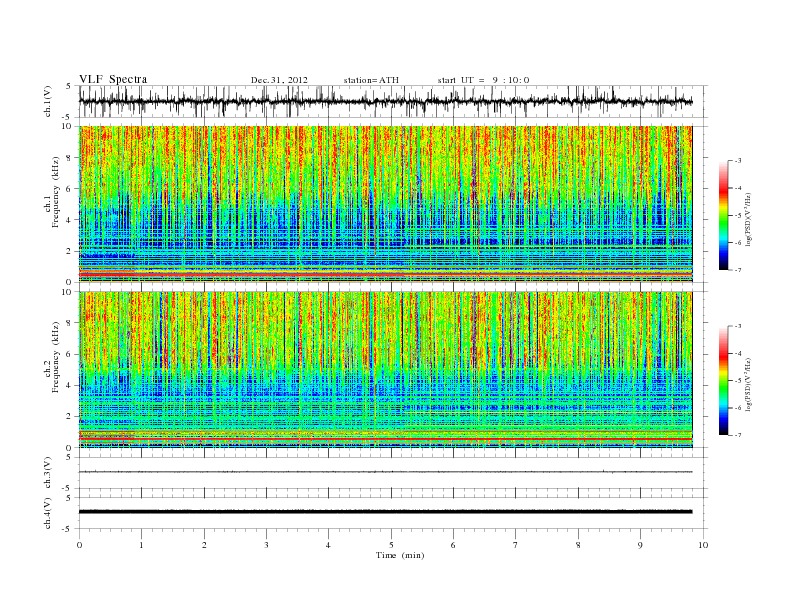Click the '10' tick on the time axis
This screenshot has height=612, width=792.
[703, 545]
